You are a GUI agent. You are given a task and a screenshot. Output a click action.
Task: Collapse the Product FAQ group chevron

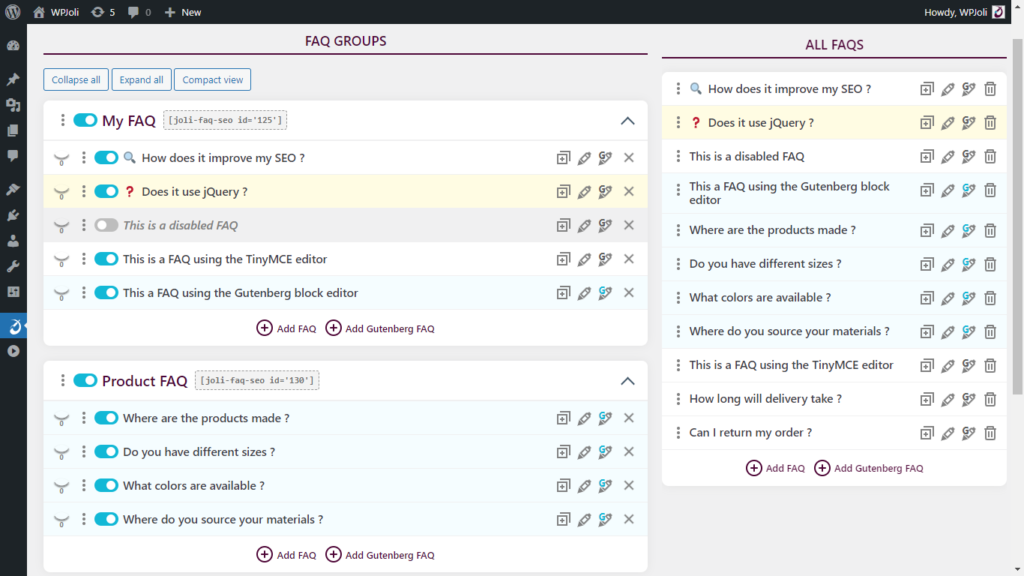627,380
